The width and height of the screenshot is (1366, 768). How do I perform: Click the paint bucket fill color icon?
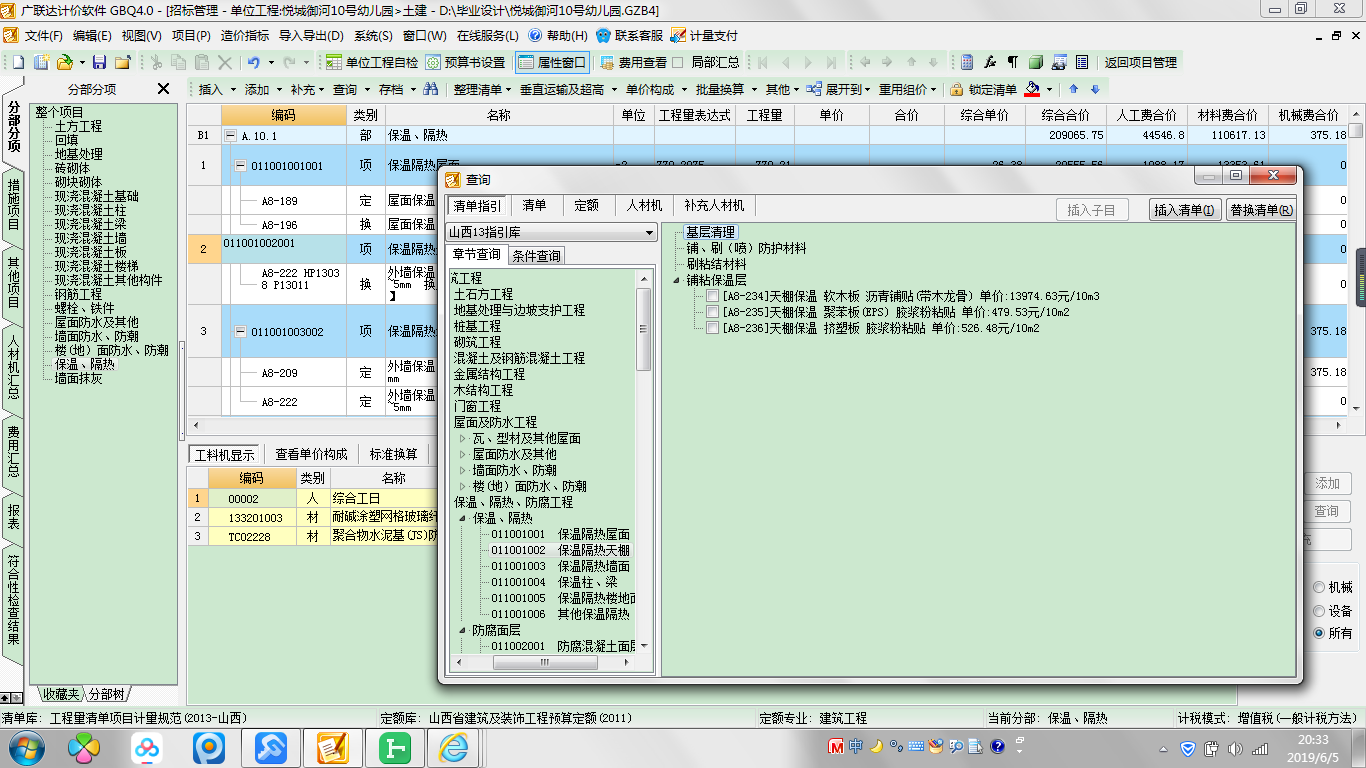[x=1032, y=89]
